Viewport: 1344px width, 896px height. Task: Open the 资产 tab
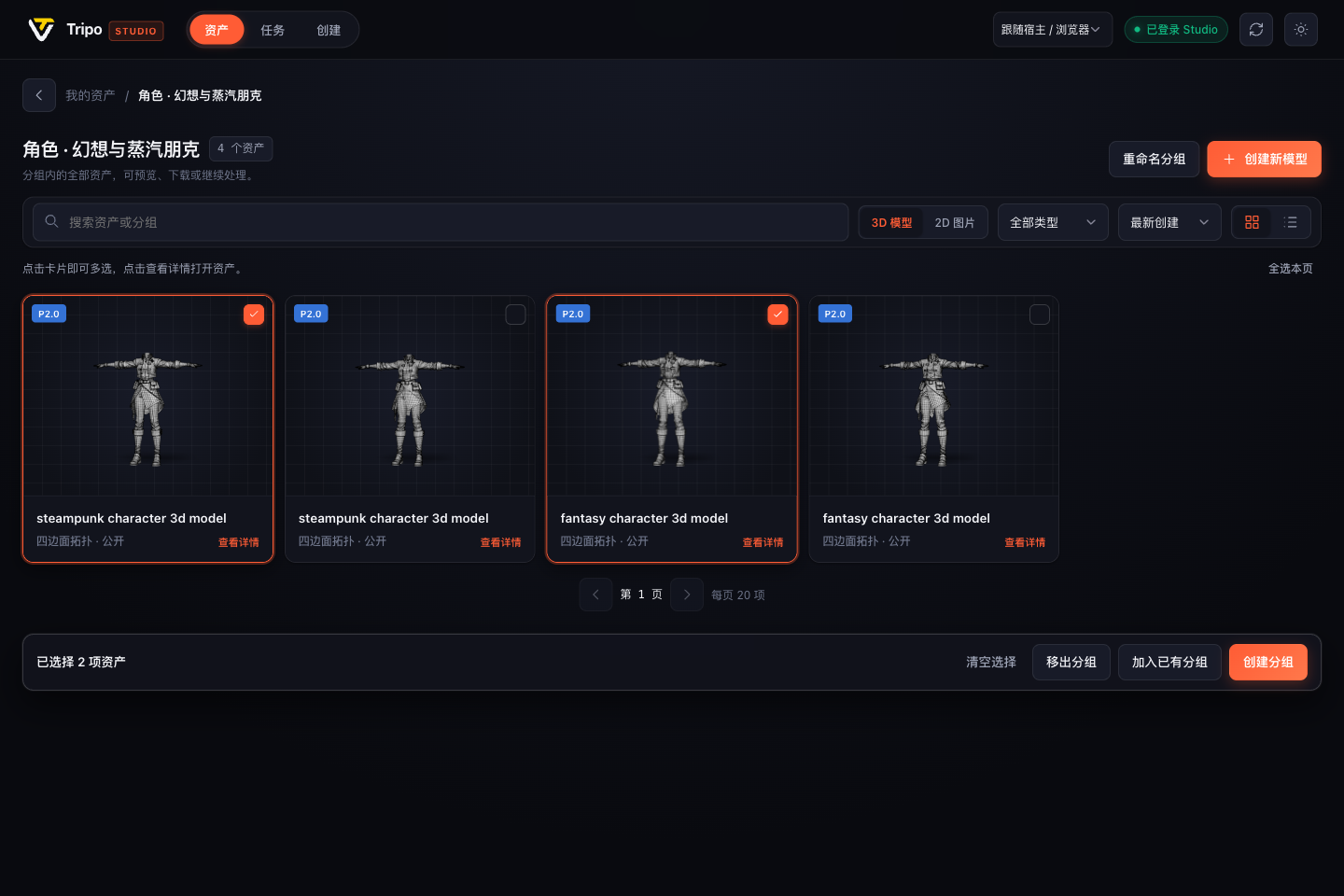pyautogui.click(x=217, y=30)
